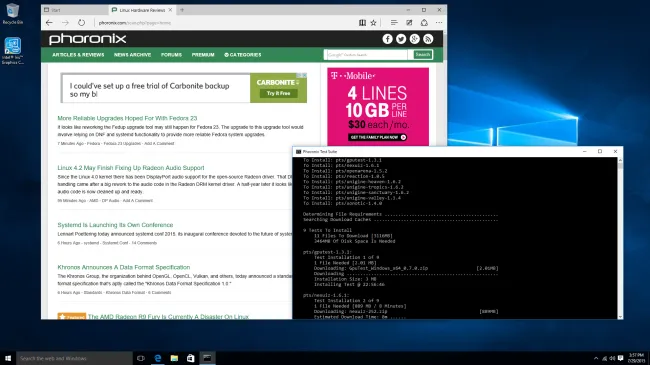
Task: Open Phoronix RSS feed icon
Action: click(428, 39)
